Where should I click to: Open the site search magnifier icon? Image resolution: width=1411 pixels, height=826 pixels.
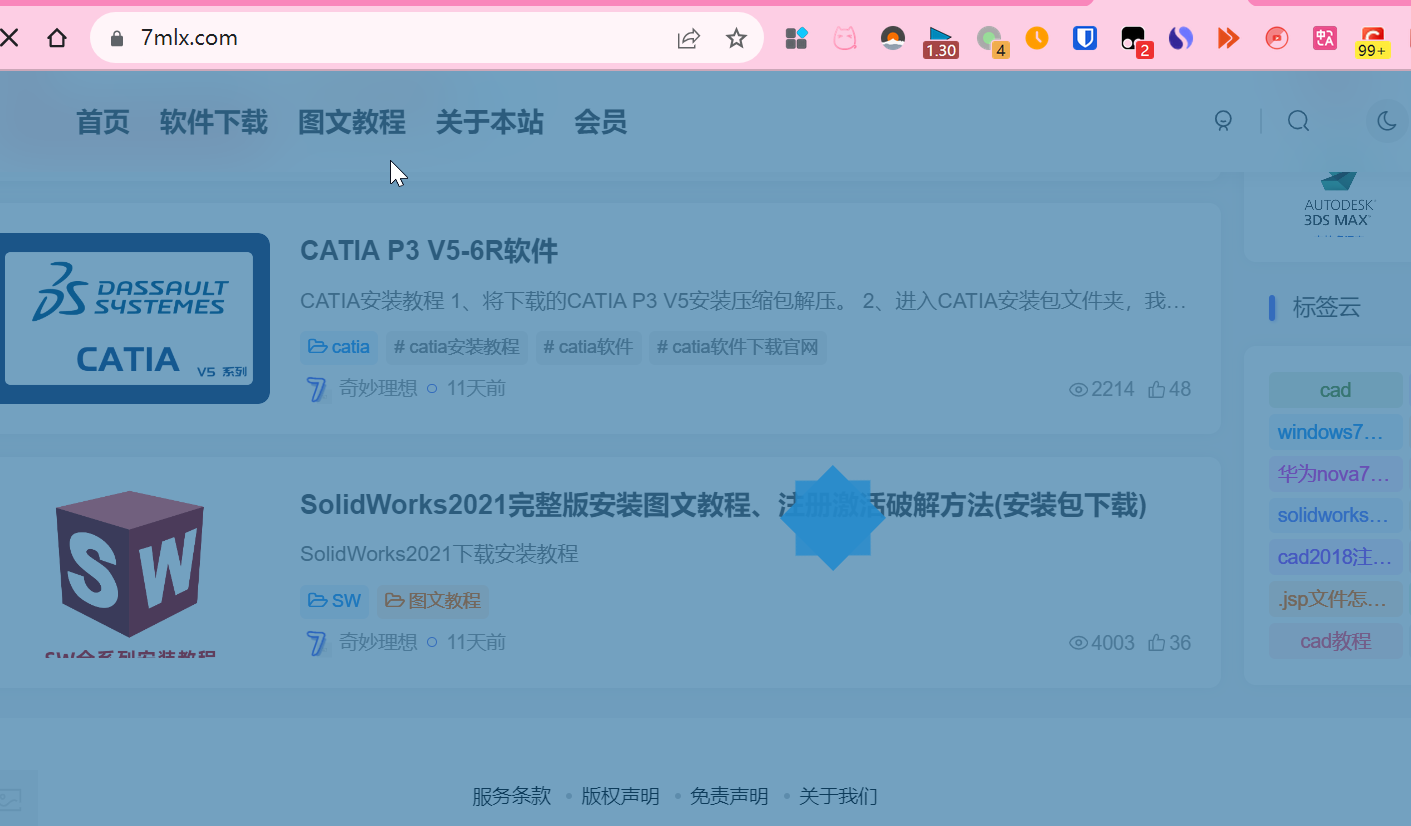tap(1298, 121)
